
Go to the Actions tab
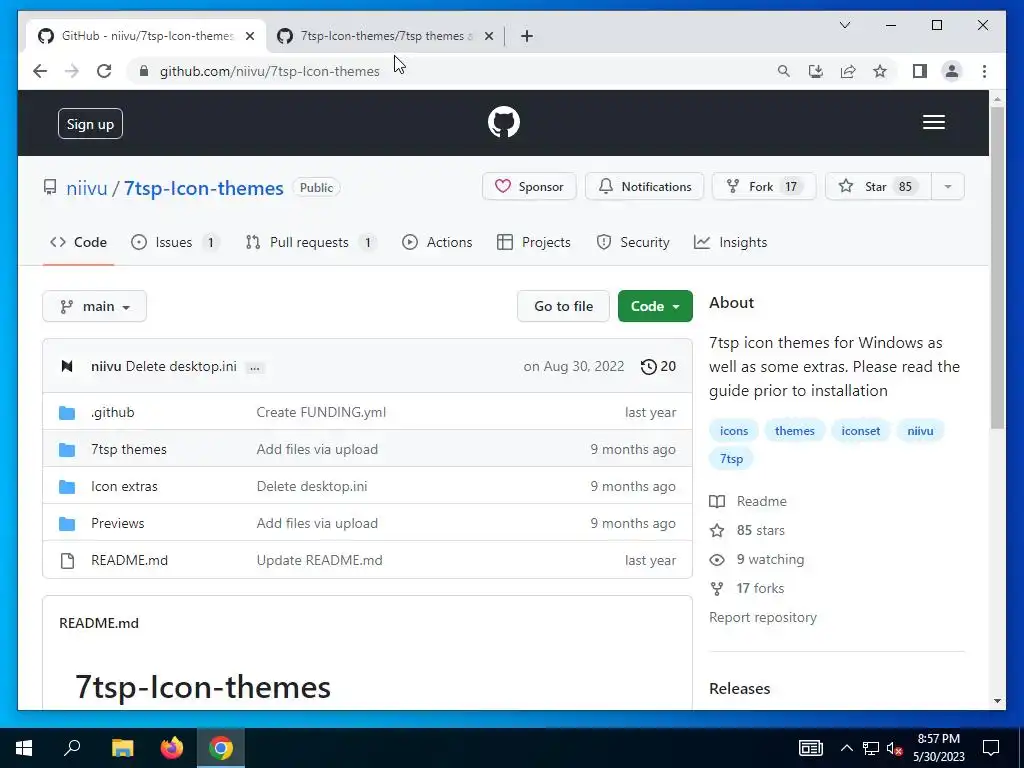437,242
